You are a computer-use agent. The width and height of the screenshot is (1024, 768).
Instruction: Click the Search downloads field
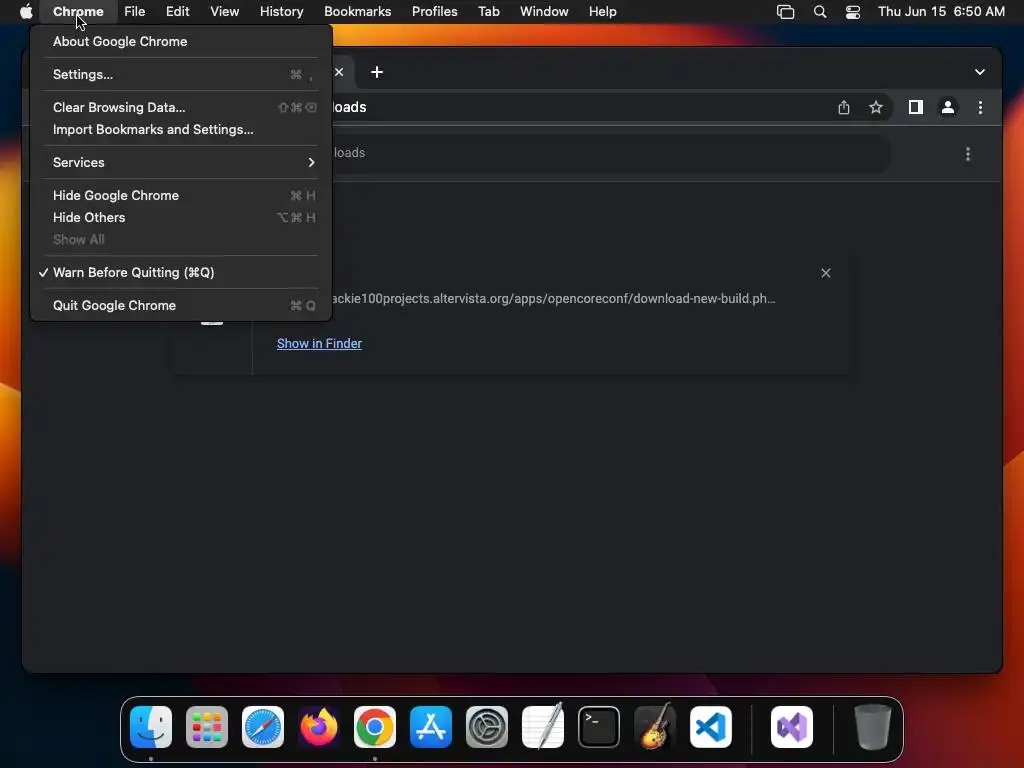pyautogui.click(x=611, y=153)
